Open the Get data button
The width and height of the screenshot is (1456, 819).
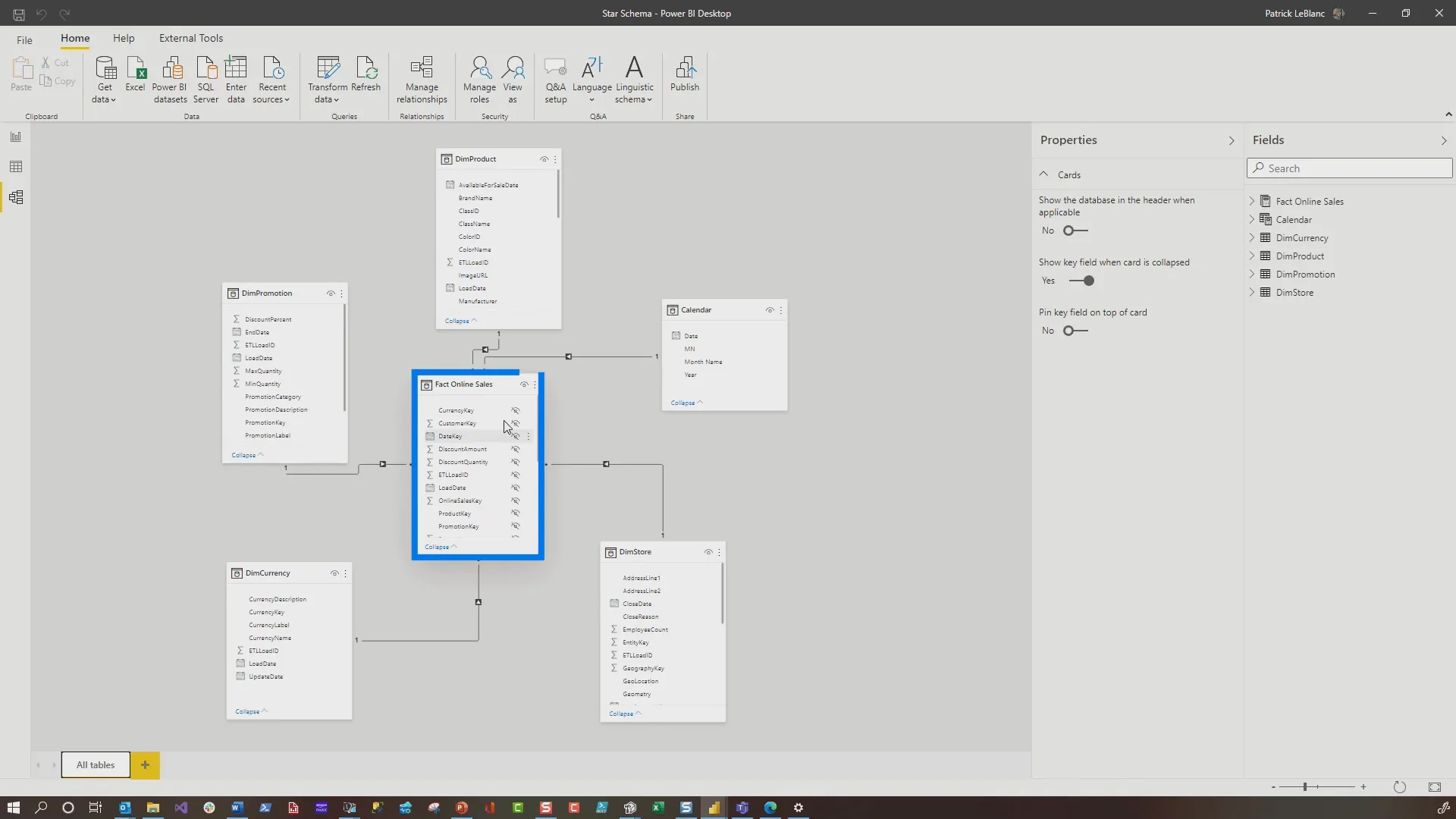click(105, 80)
